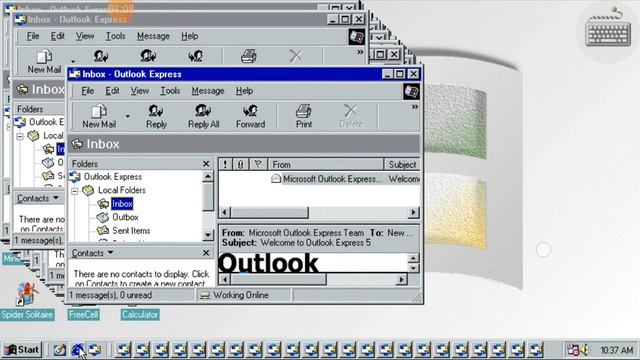Open File menu in background Outlook window
This screenshot has height=360, width=640.
point(33,36)
